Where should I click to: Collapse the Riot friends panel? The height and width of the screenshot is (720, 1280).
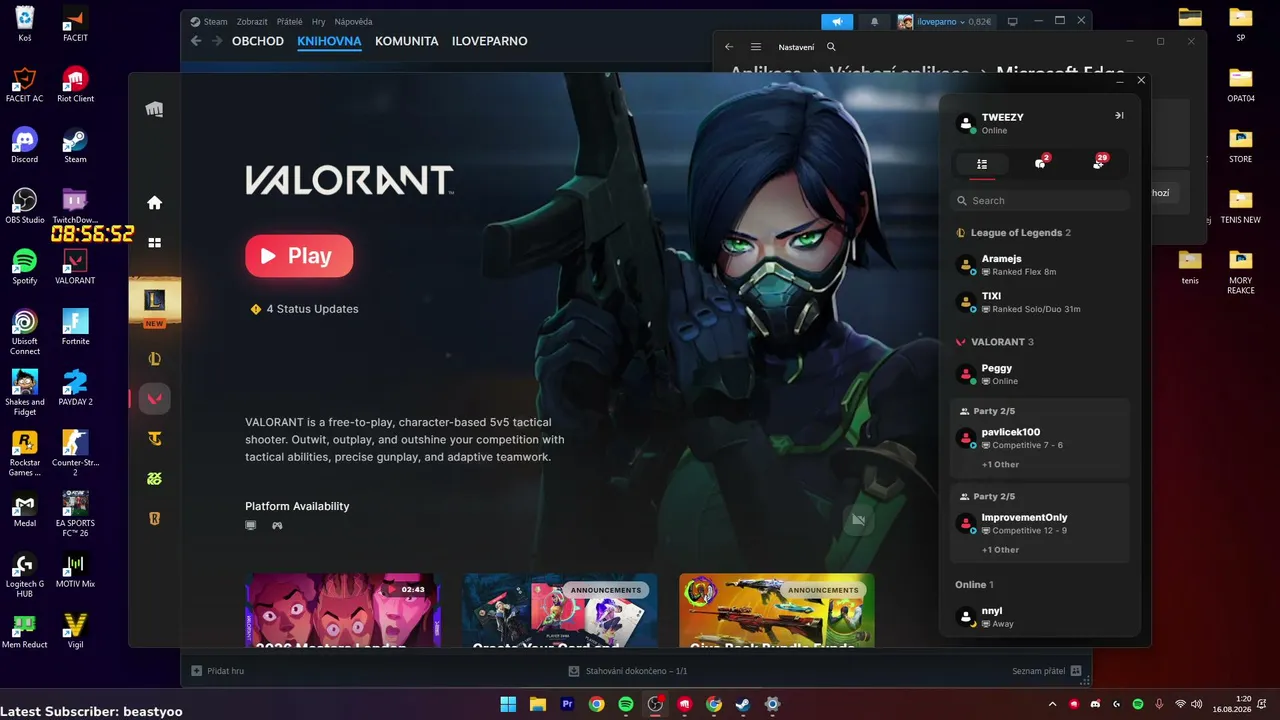[1119, 116]
